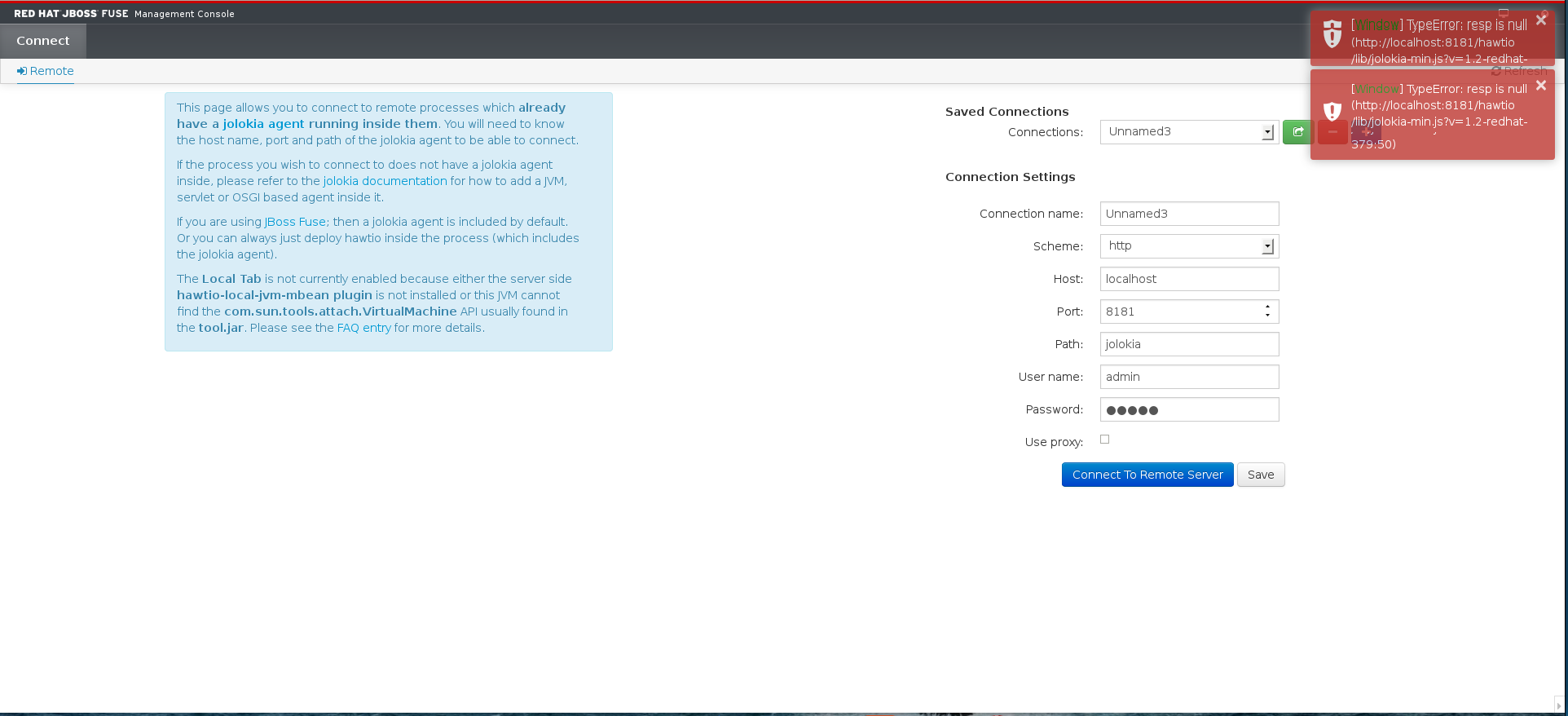Focus the Password field
Screen dimensions: 1568x716
tap(1189, 409)
